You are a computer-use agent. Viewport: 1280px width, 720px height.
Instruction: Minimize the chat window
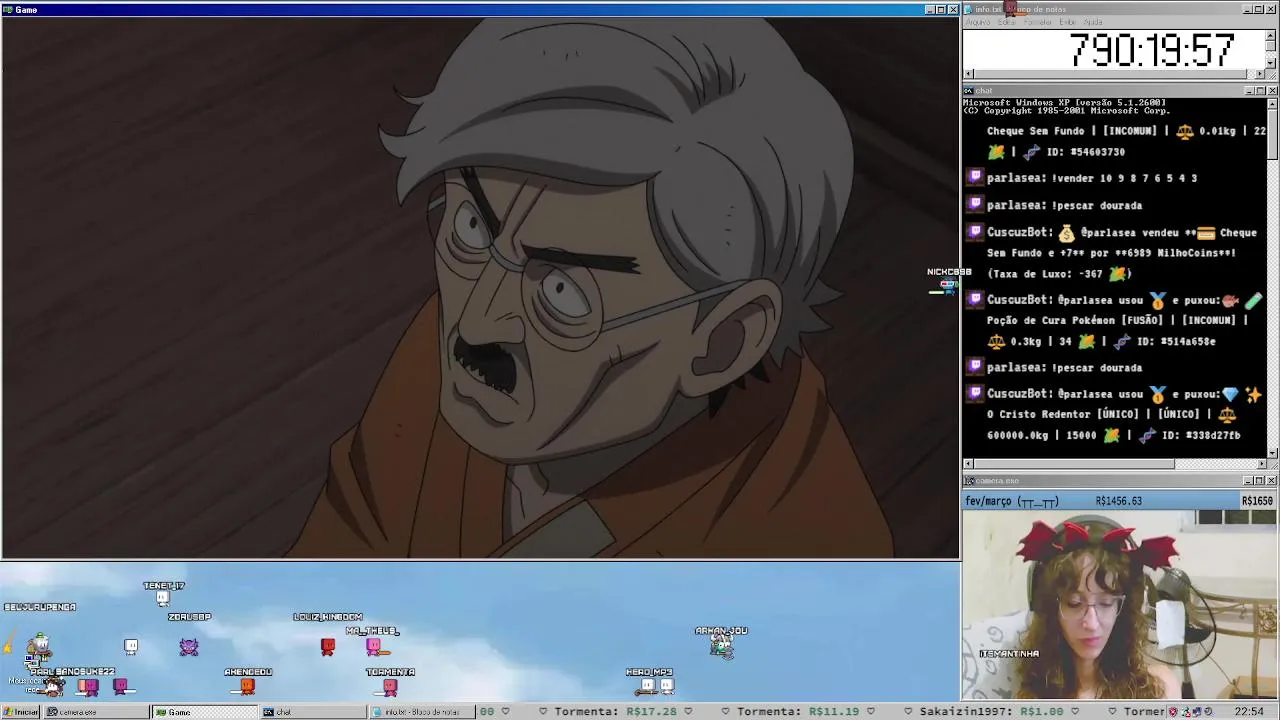click(x=1249, y=91)
